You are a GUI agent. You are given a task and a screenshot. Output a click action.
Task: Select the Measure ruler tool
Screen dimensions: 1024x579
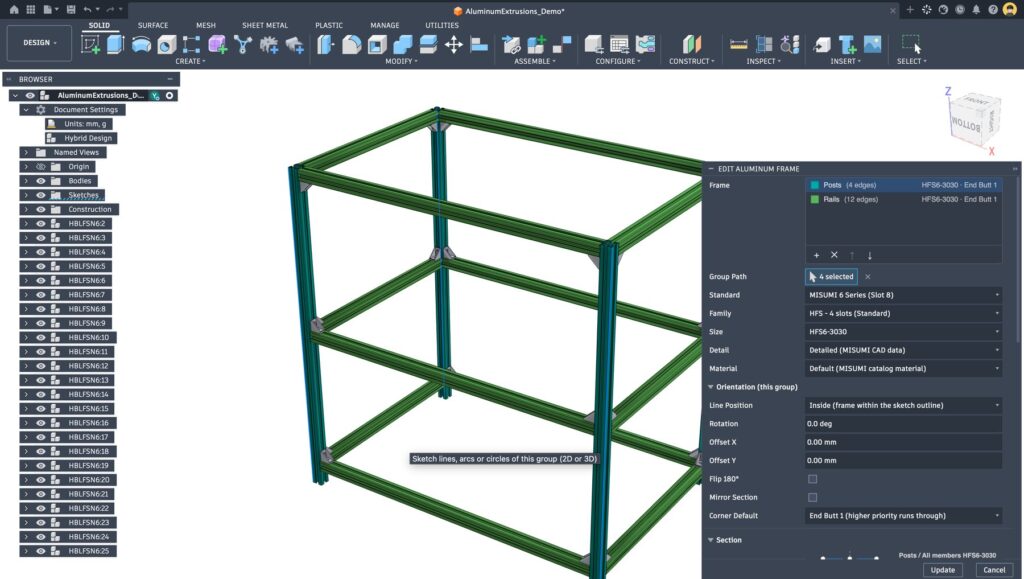tap(739, 44)
